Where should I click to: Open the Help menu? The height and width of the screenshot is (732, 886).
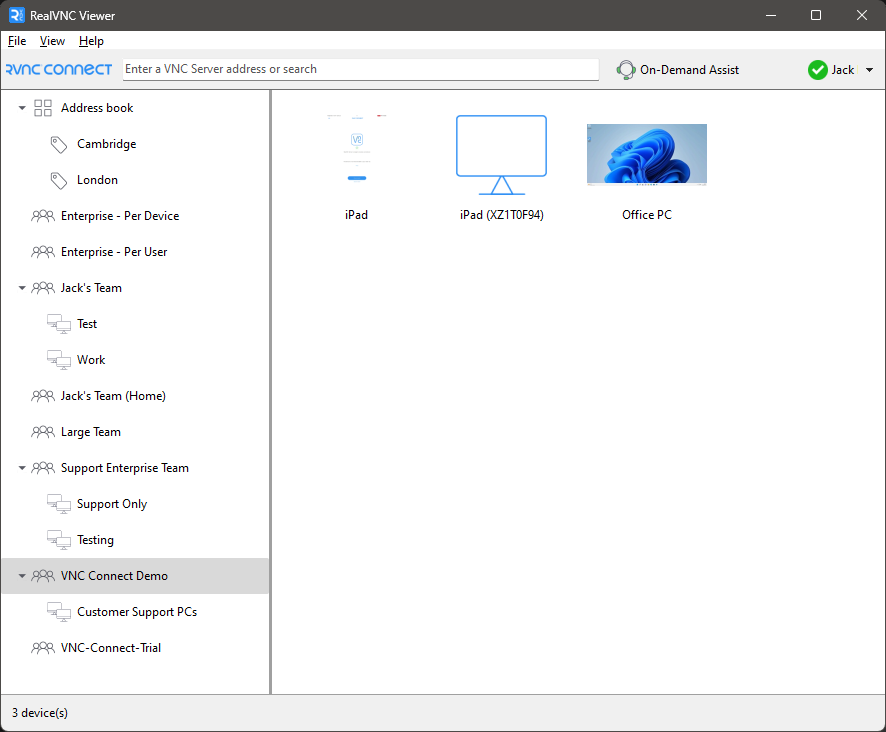click(x=91, y=41)
